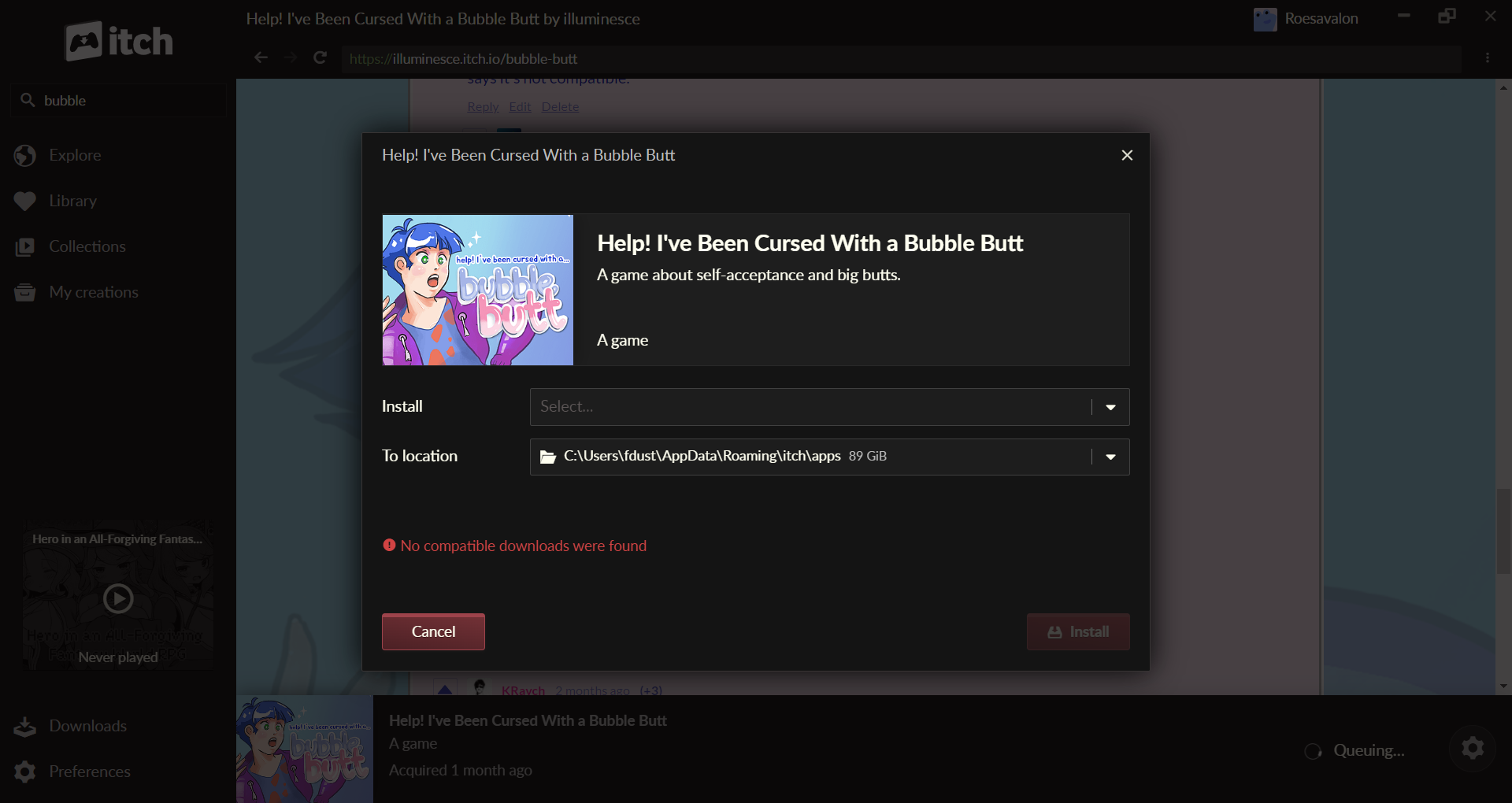Viewport: 1512px width, 803px height.
Task: Click the page vertical scrollbar thumb
Action: point(1503,531)
